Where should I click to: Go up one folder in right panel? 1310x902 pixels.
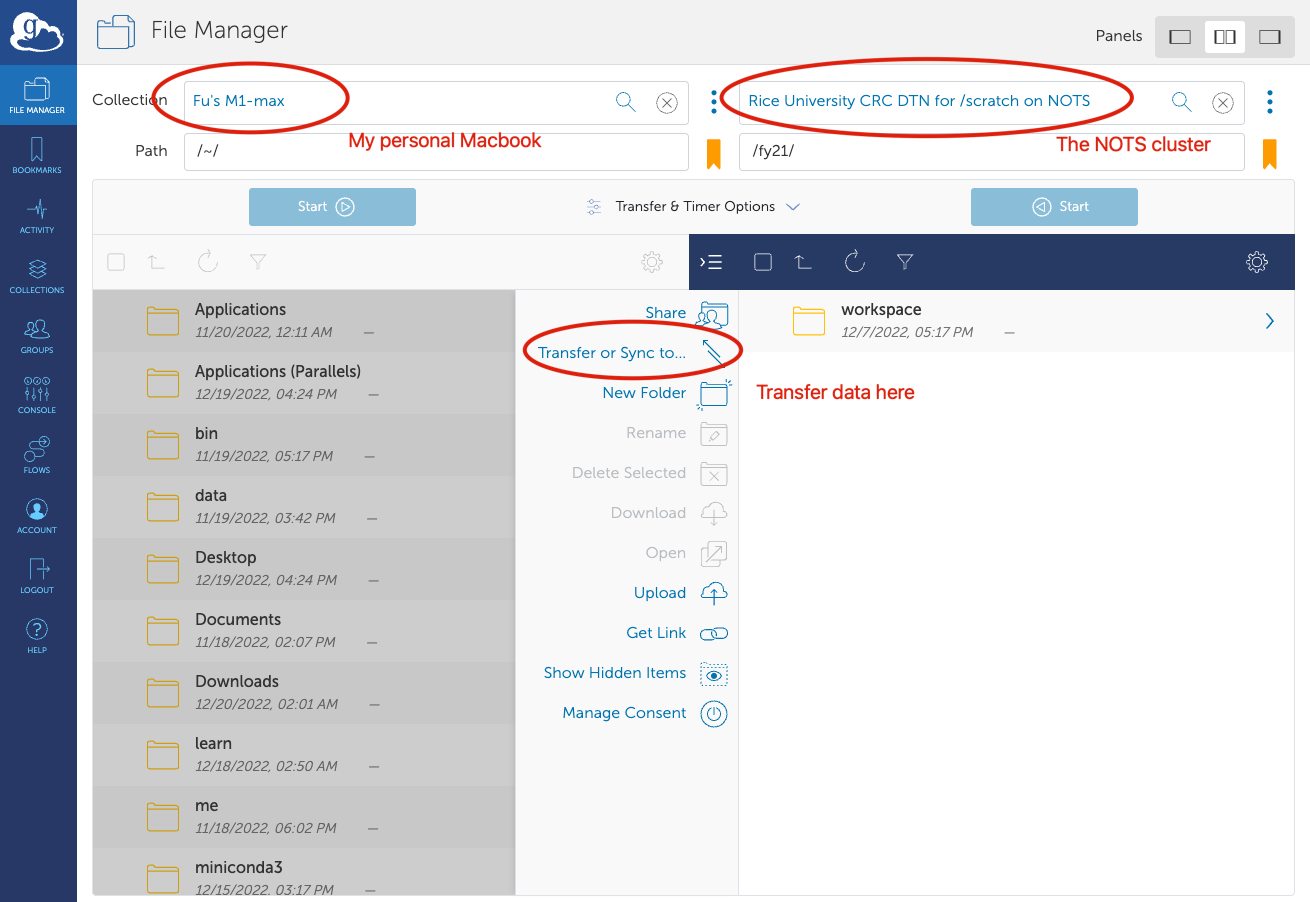click(803, 262)
